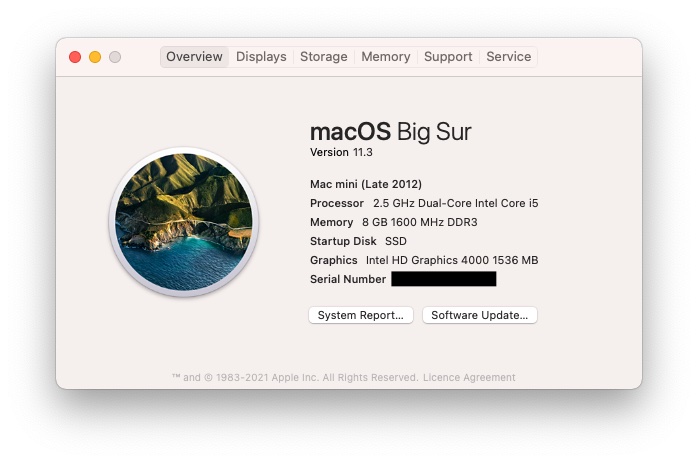This screenshot has width=698, height=463.
Task: Click the Startup Disk SSD value
Action: pyautogui.click(x=396, y=241)
